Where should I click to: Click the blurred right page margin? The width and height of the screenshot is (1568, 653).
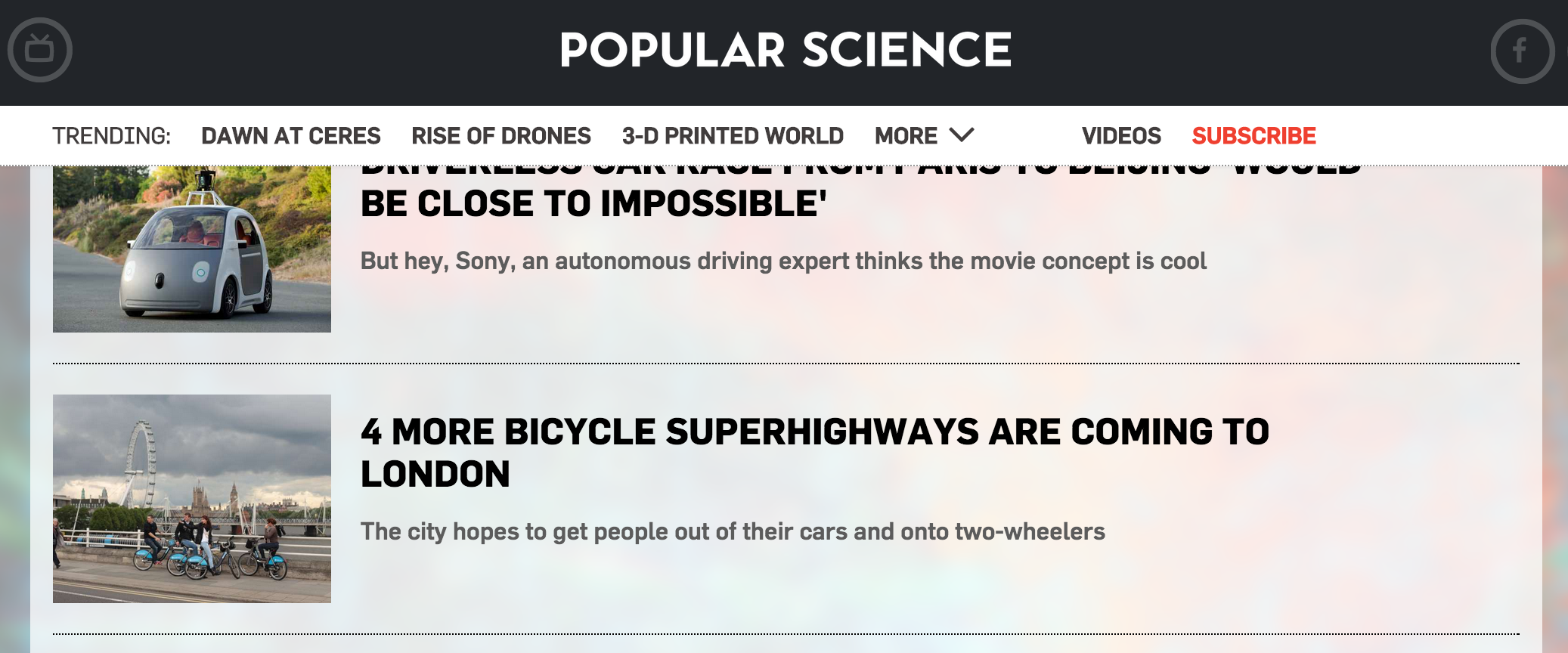[x=1554, y=408]
